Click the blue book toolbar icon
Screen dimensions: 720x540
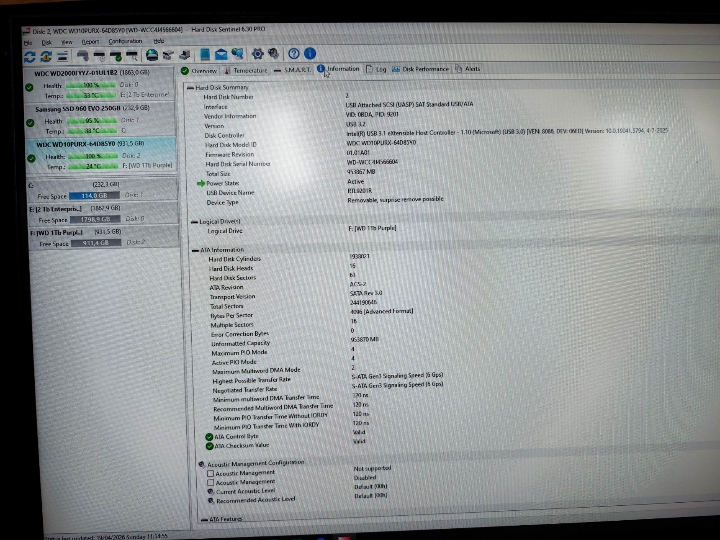[x=205, y=55]
